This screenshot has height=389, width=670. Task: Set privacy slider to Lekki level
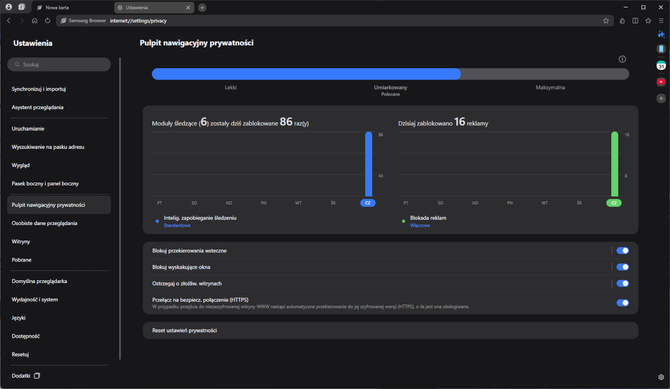point(231,87)
